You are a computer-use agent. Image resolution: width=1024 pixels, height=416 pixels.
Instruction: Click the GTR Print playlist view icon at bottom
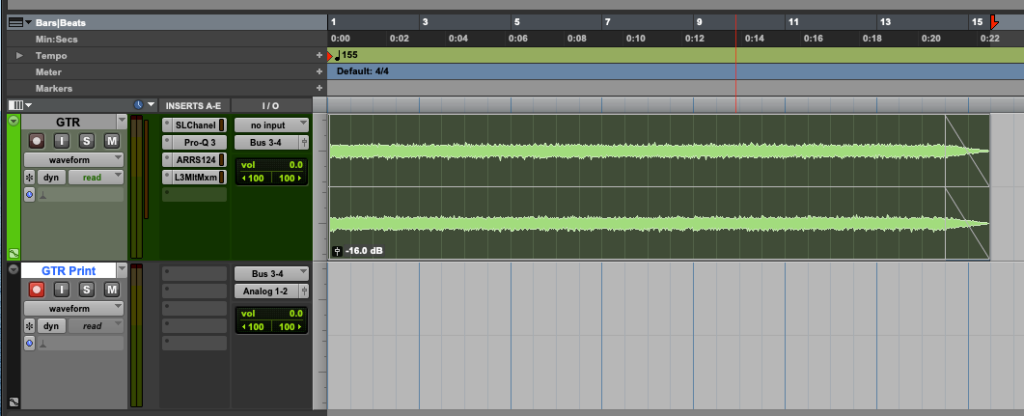[14, 403]
